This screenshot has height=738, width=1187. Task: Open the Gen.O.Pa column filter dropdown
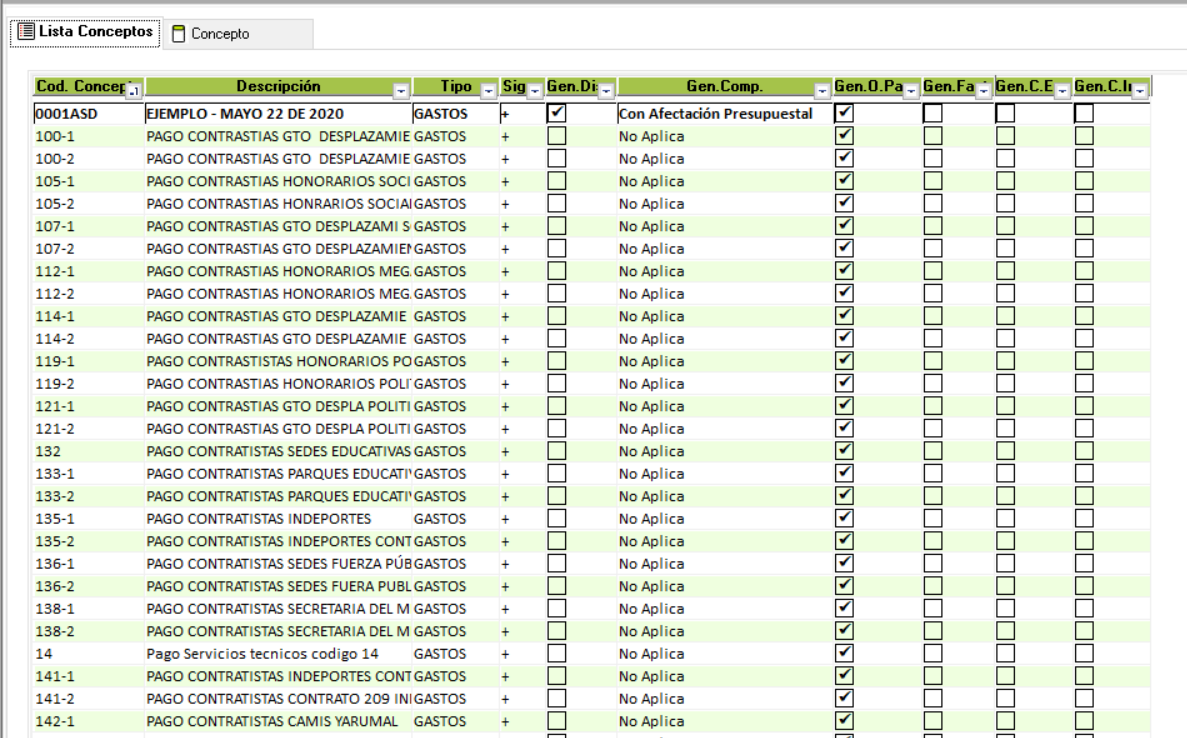pyautogui.click(x=911, y=91)
